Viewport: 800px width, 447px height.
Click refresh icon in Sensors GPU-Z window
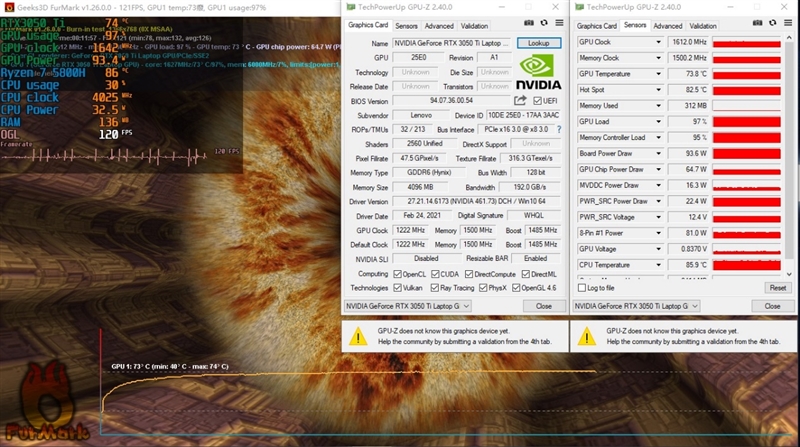(x=772, y=23)
